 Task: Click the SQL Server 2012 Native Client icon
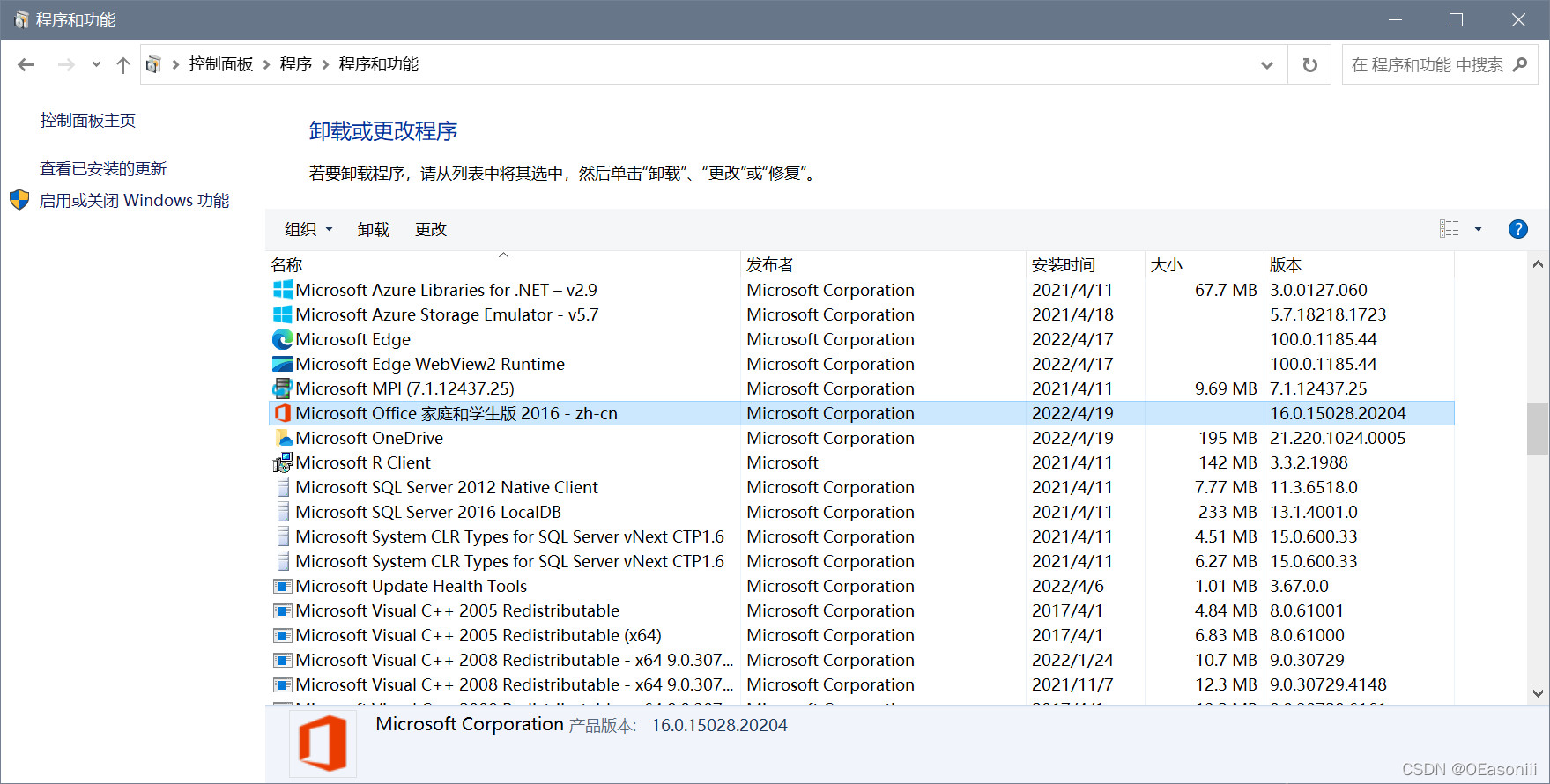click(283, 487)
